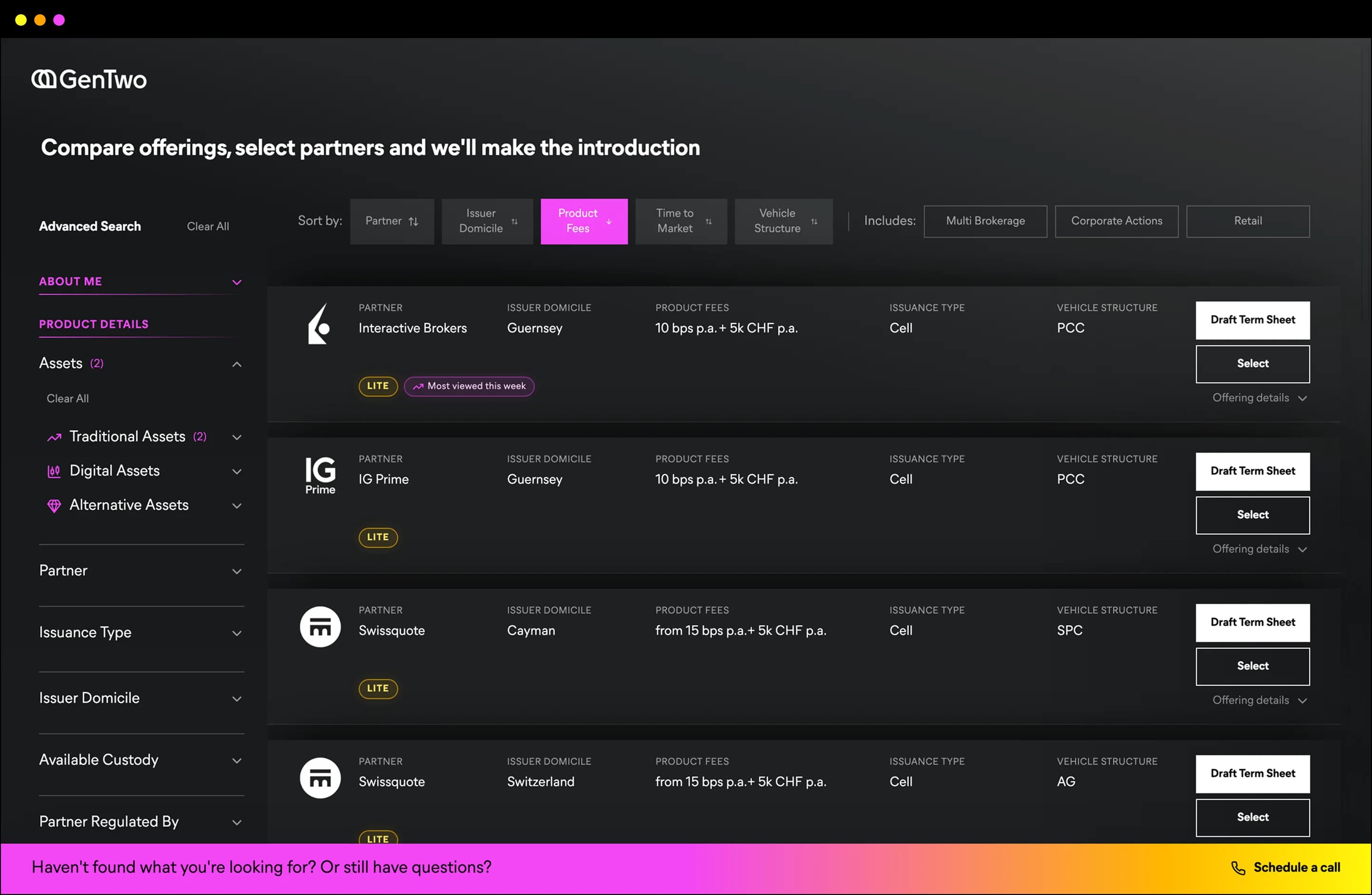
Task: Sort results by Time to Market
Action: click(x=681, y=221)
